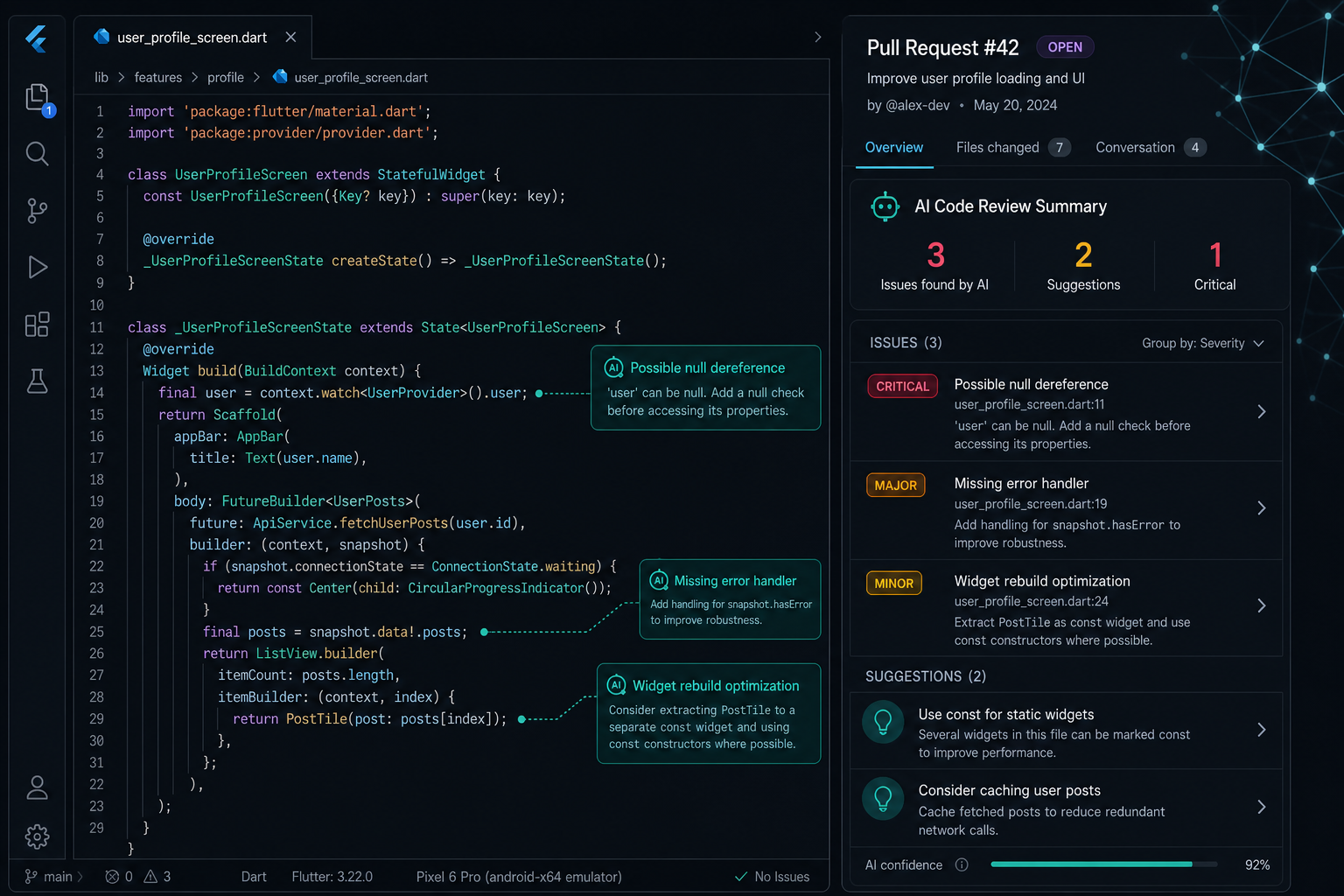This screenshot has width=1344, height=896.
Task: Click the Dart language indicator
Action: 254,876
